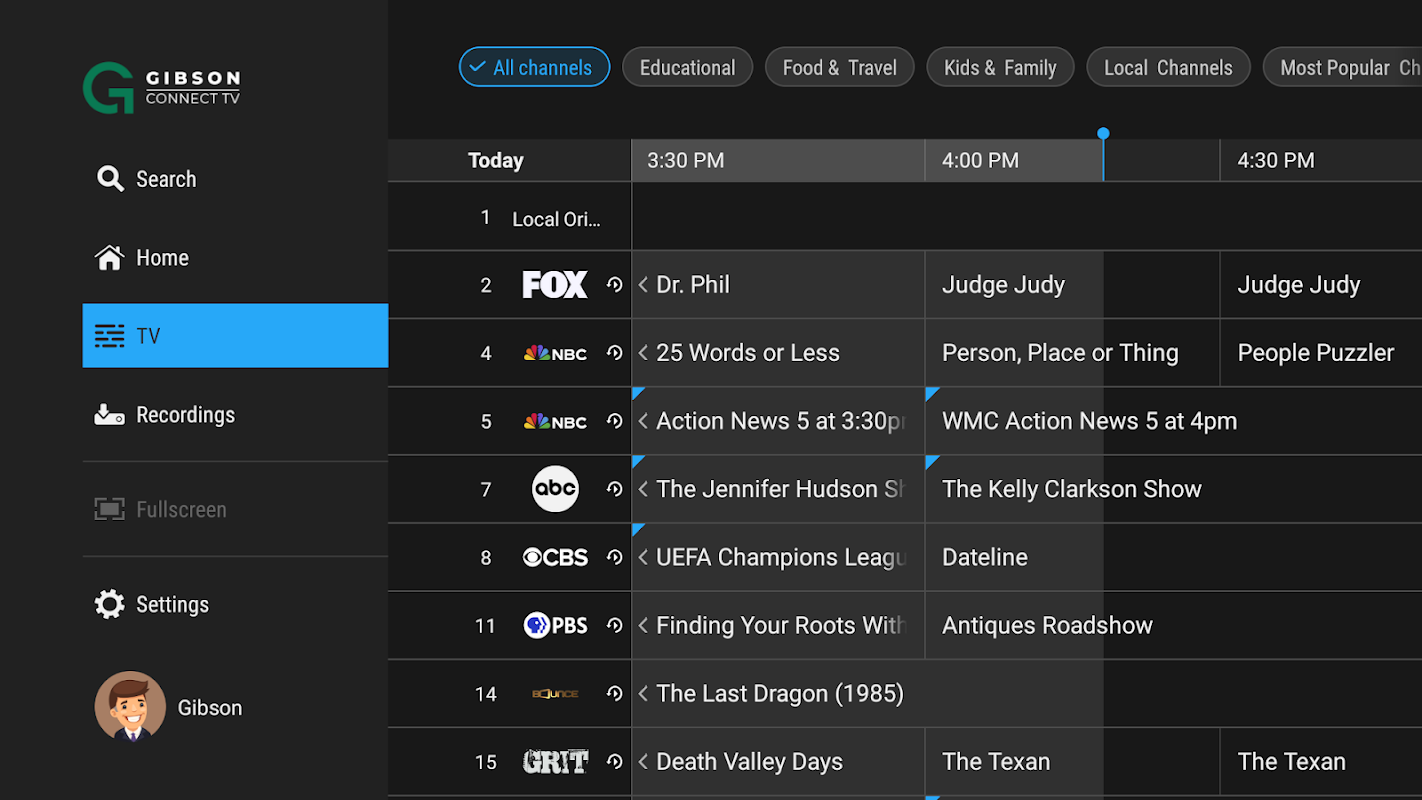Toggle the Food & Travel filter chip

(839, 67)
